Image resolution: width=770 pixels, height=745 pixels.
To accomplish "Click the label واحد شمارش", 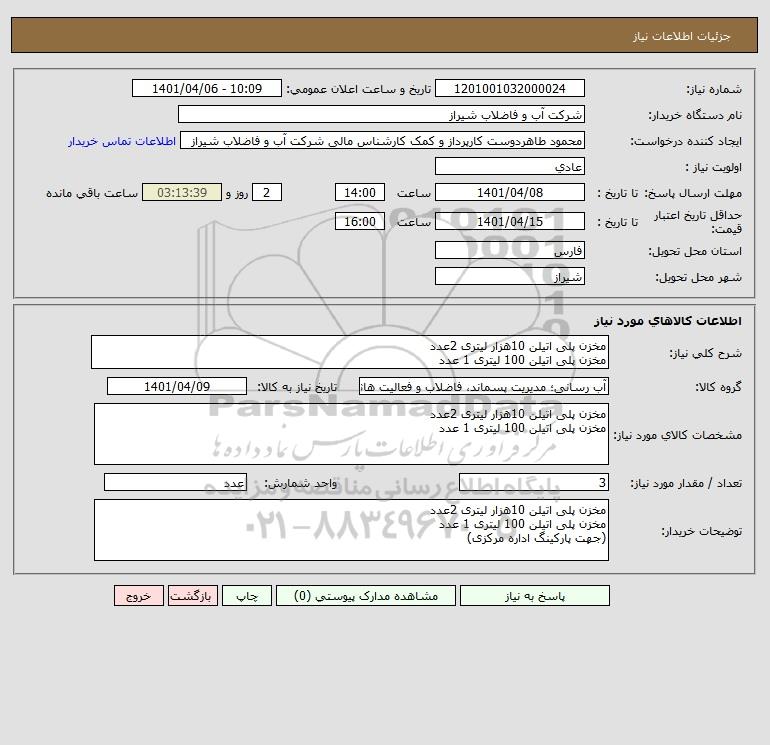I will (x=301, y=484).
